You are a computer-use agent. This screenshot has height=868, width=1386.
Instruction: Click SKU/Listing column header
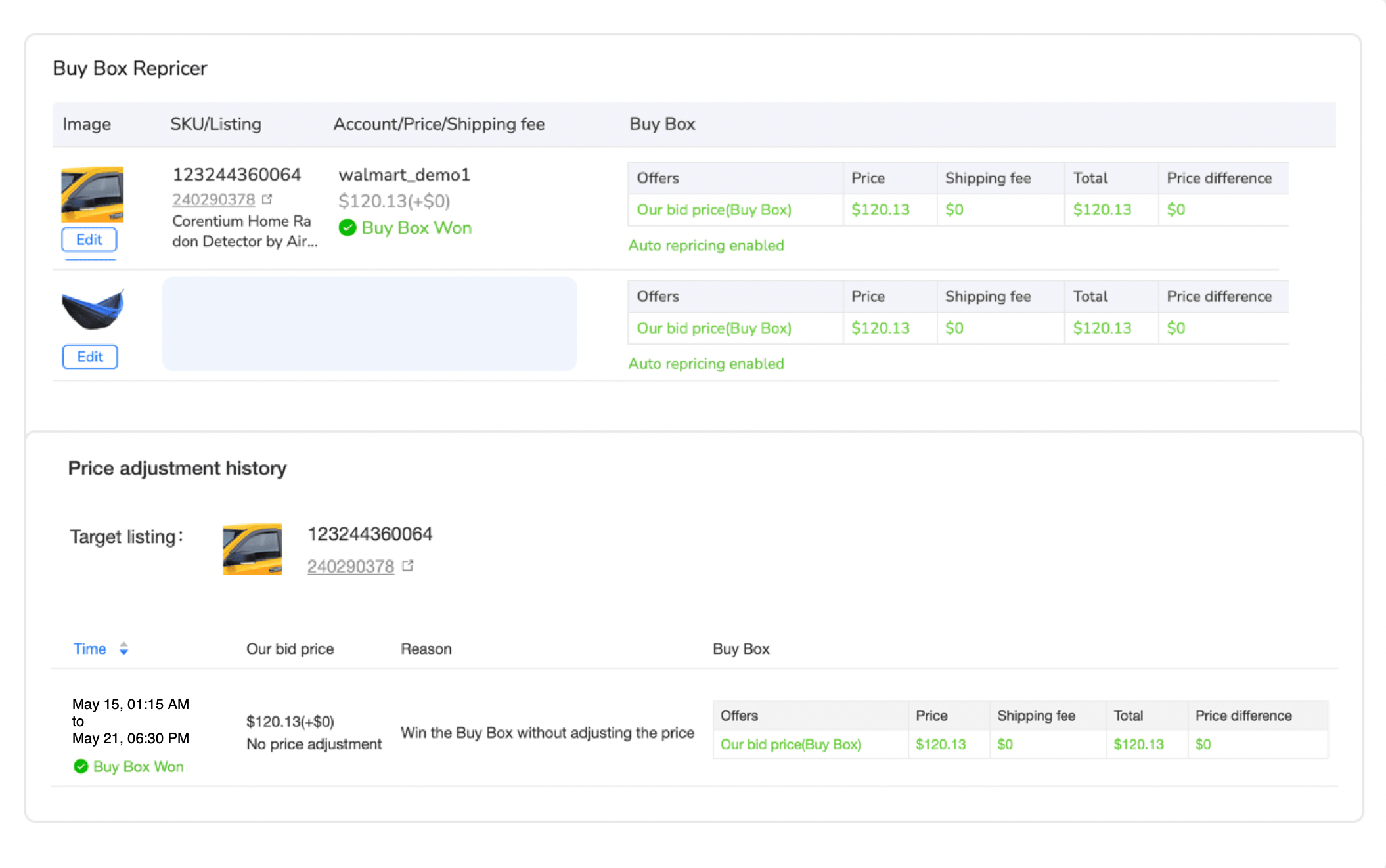point(215,124)
